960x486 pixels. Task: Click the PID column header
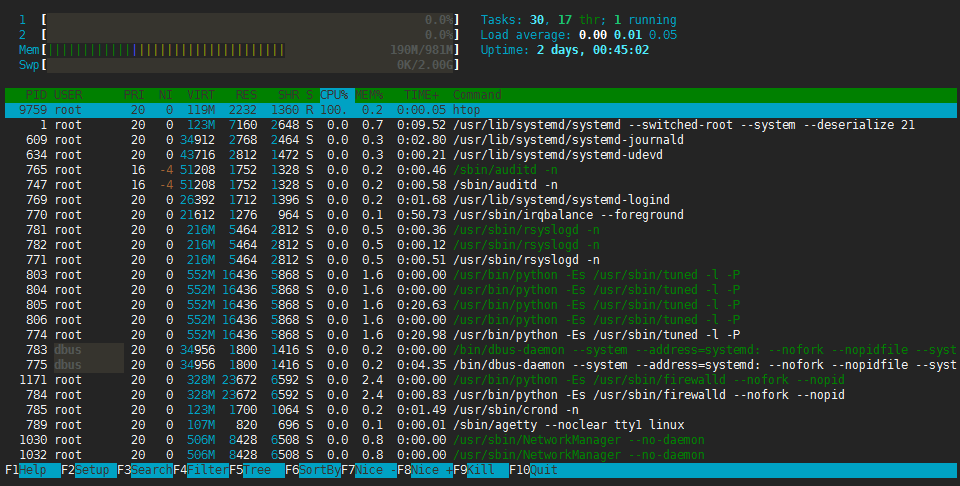[36, 95]
